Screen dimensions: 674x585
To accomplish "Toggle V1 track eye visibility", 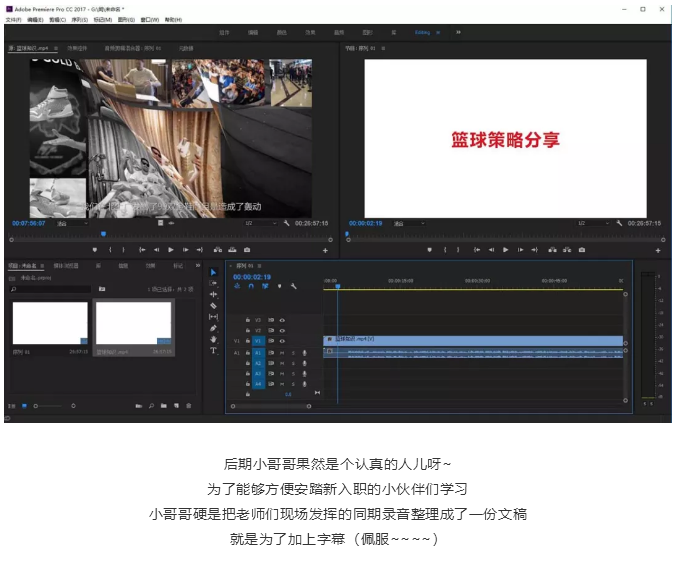I will 283,341.
